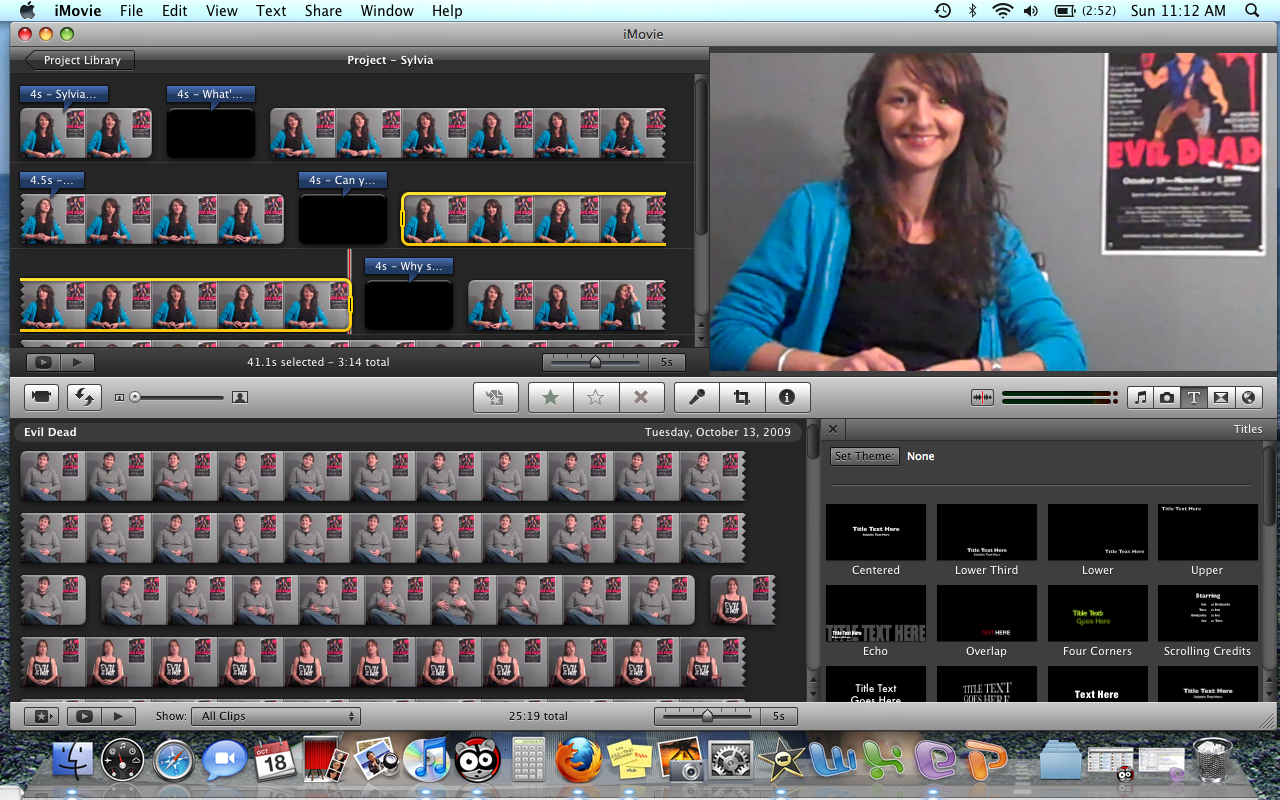Open the Share menu

coord(323,11)
